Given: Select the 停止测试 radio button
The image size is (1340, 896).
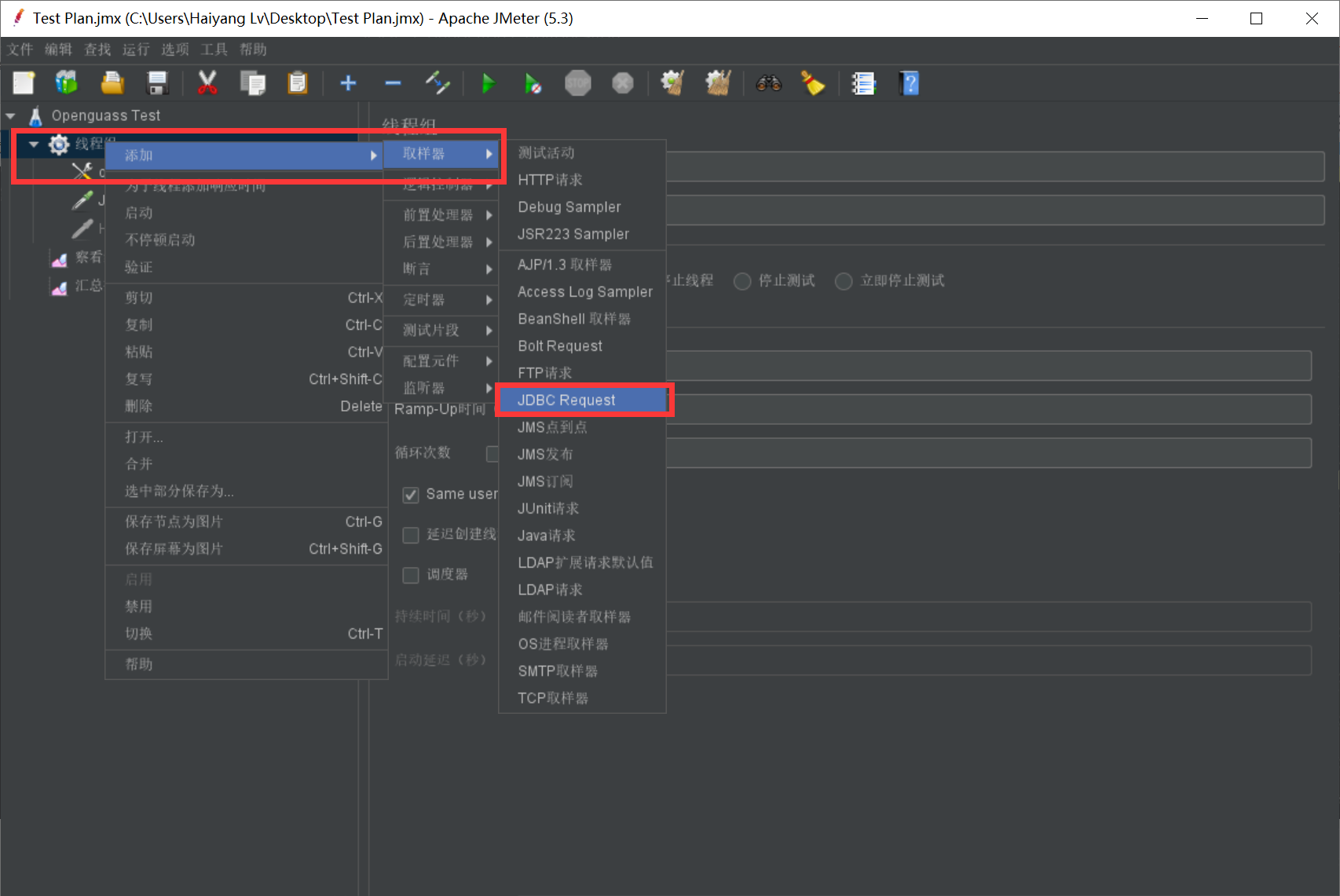Looking at the screenshot, I should [x=742, y=281].
